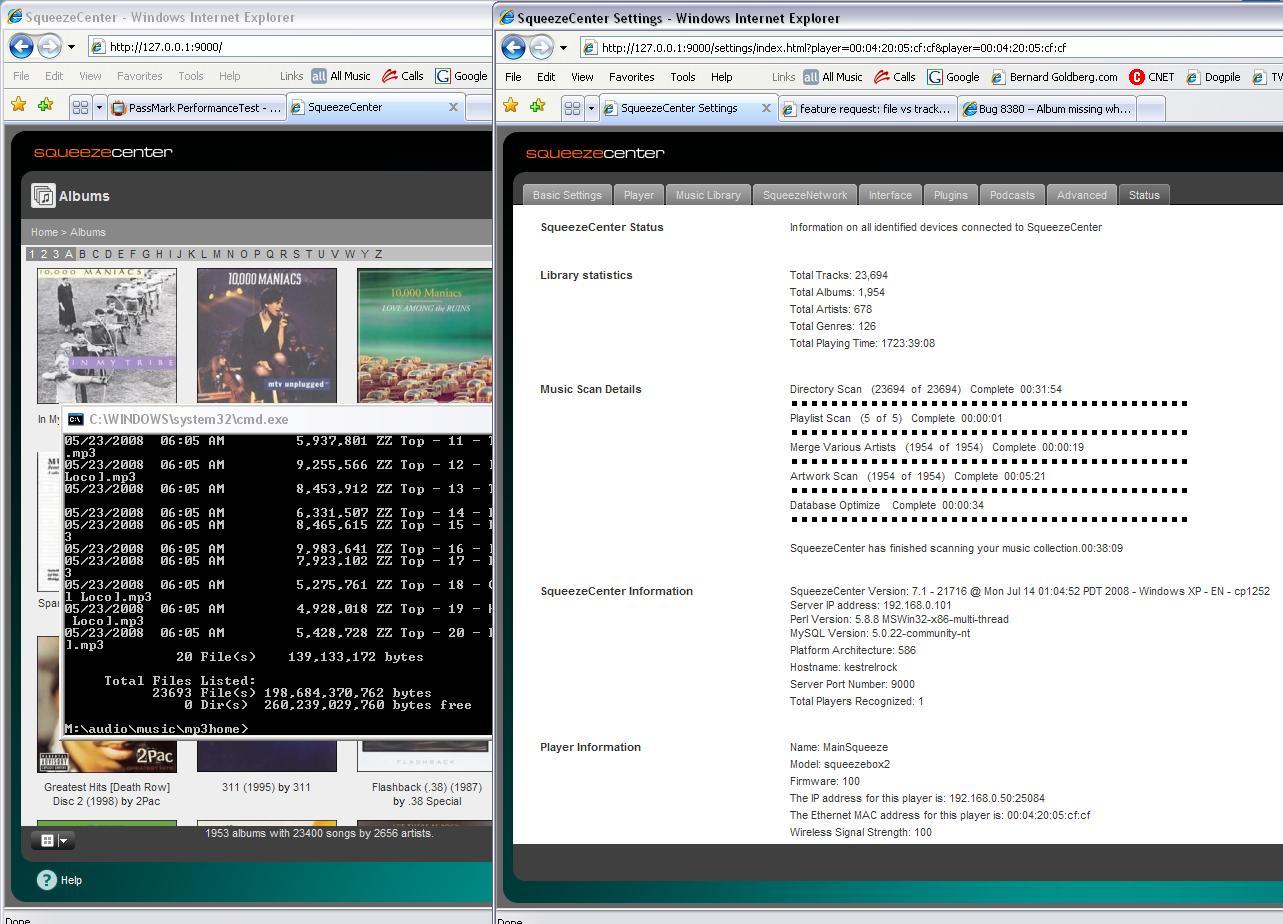
Task: Open the Tools menu in Settings window
Action: point(683,77)
